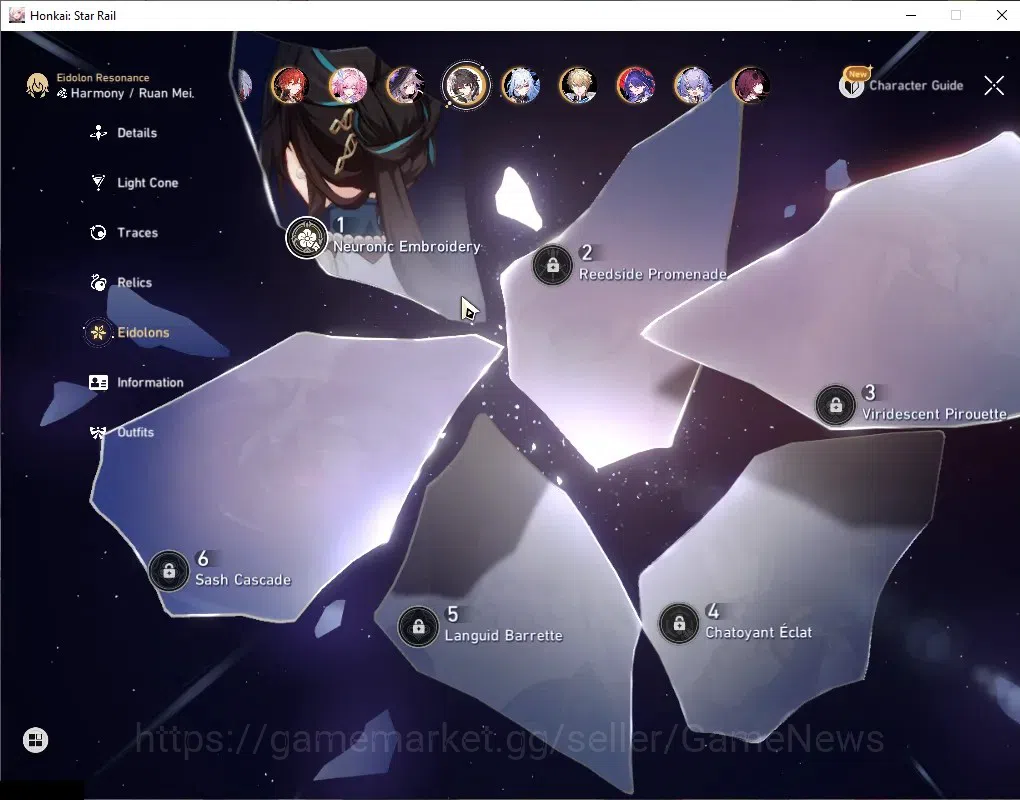The height and width of the screenshot is (800, 1020).
Task: Click the Sash Cascade label
Action: 243,580
